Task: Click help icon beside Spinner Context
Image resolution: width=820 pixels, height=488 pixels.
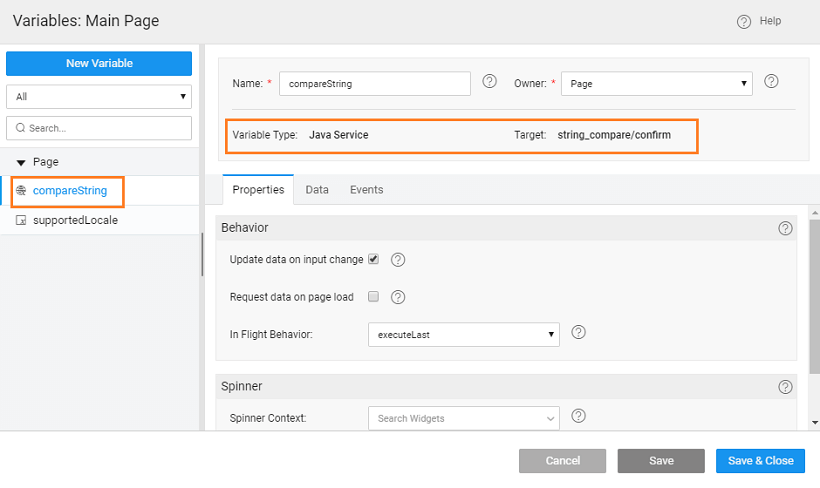Action: pyautogui.click(x=577, y=417)
